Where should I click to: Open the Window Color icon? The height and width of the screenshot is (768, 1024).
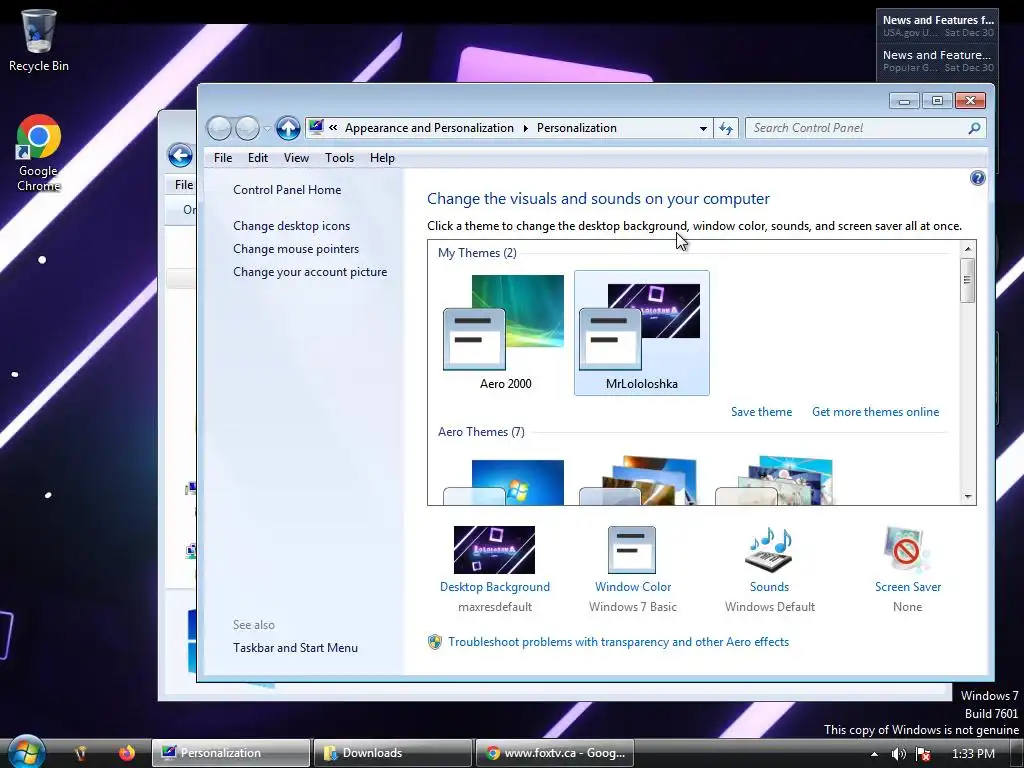point(632,550)
